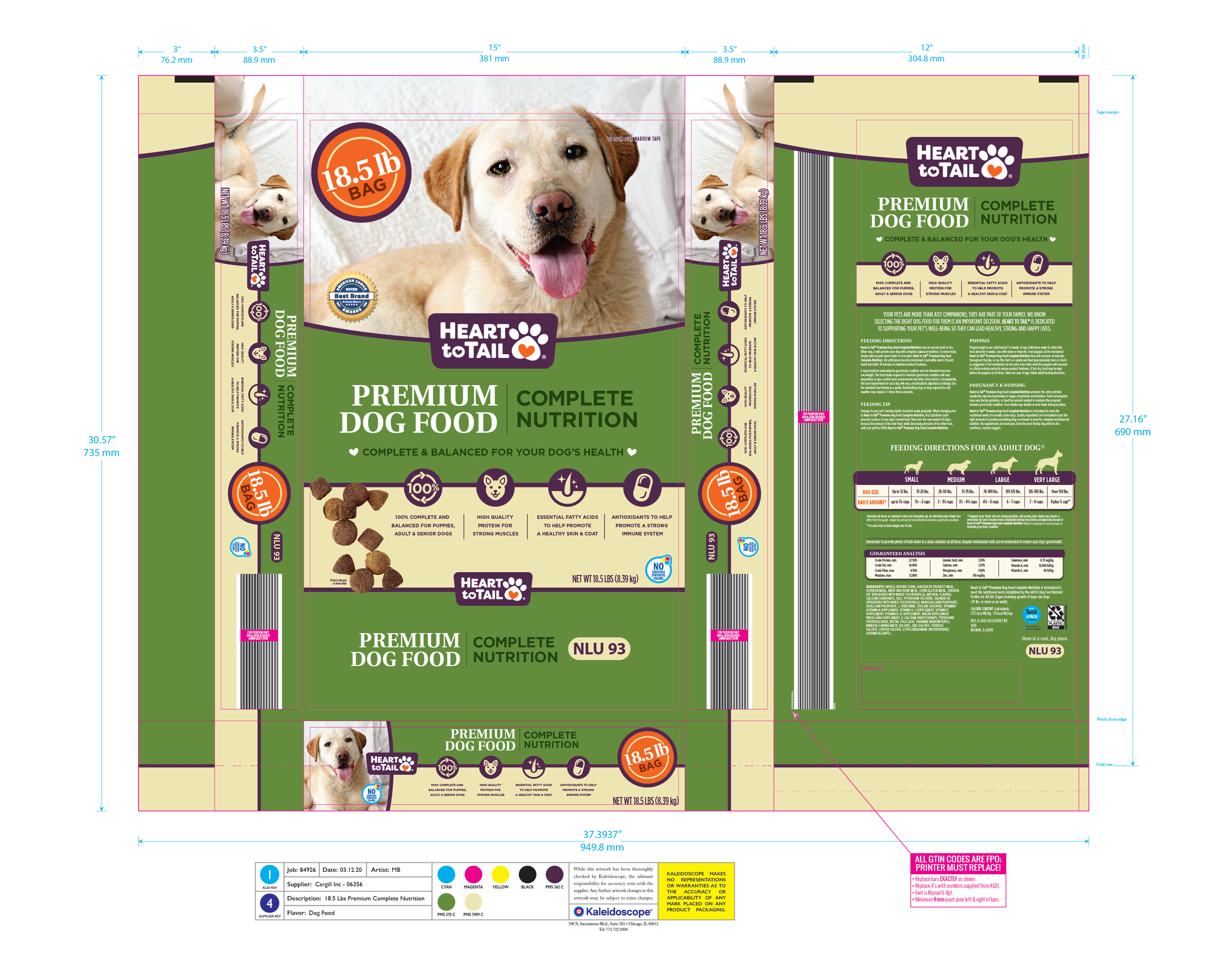This screenshot has width=1232, height=959.
Task: Select the Black color swatch
Action: (527, 874)
